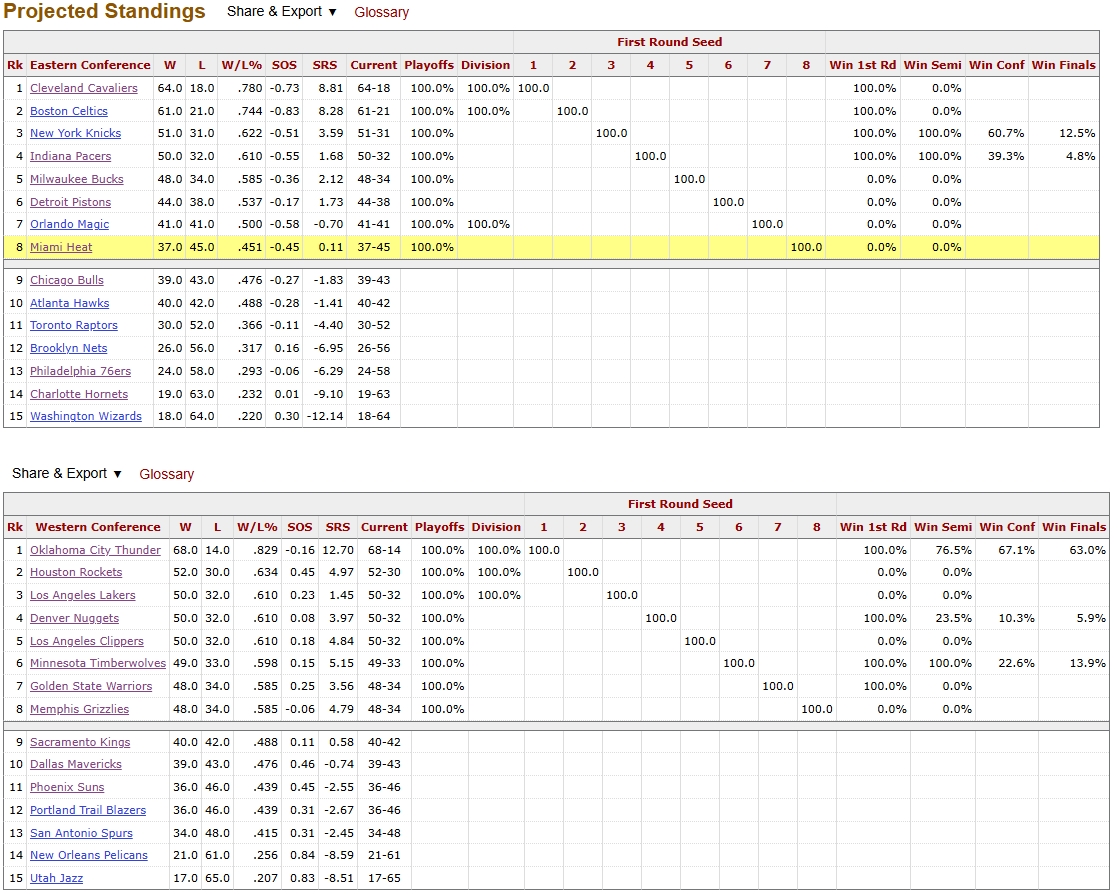1118x894 pixels.
Task: Open the Share & Export dropdown above Western Conference
Action: click(66, 474)
